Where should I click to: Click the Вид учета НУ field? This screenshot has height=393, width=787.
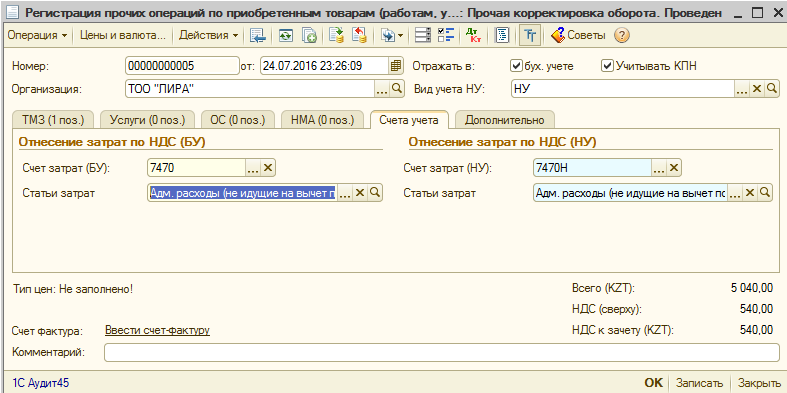(623, 89)
